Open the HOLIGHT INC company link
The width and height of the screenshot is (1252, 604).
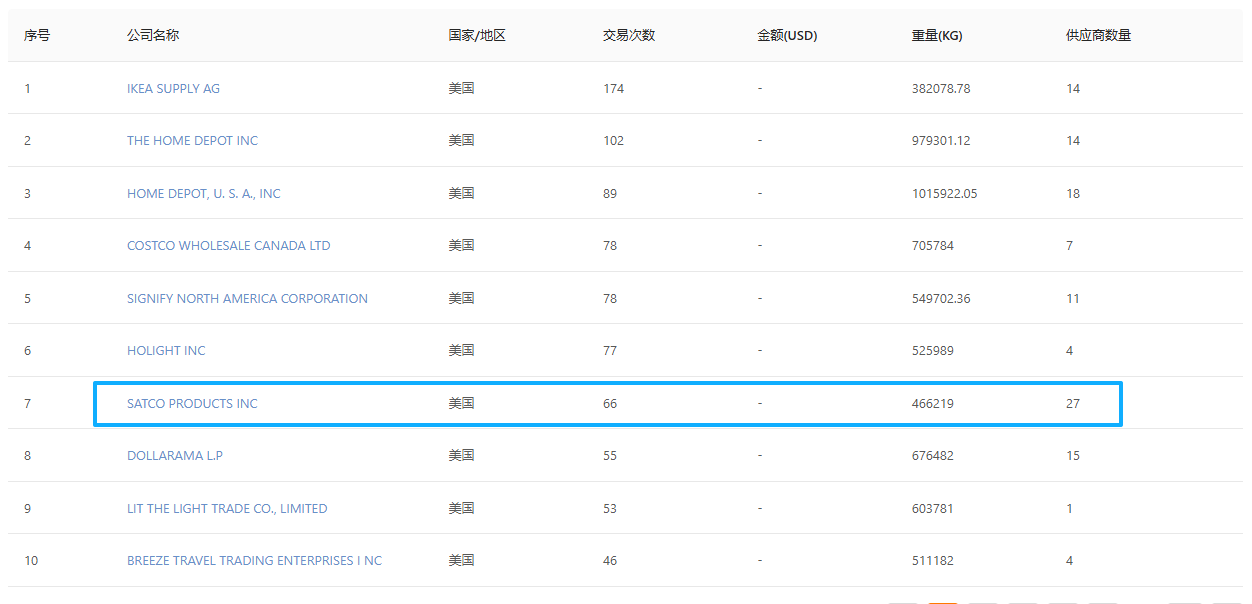click(x=166, y=351)
